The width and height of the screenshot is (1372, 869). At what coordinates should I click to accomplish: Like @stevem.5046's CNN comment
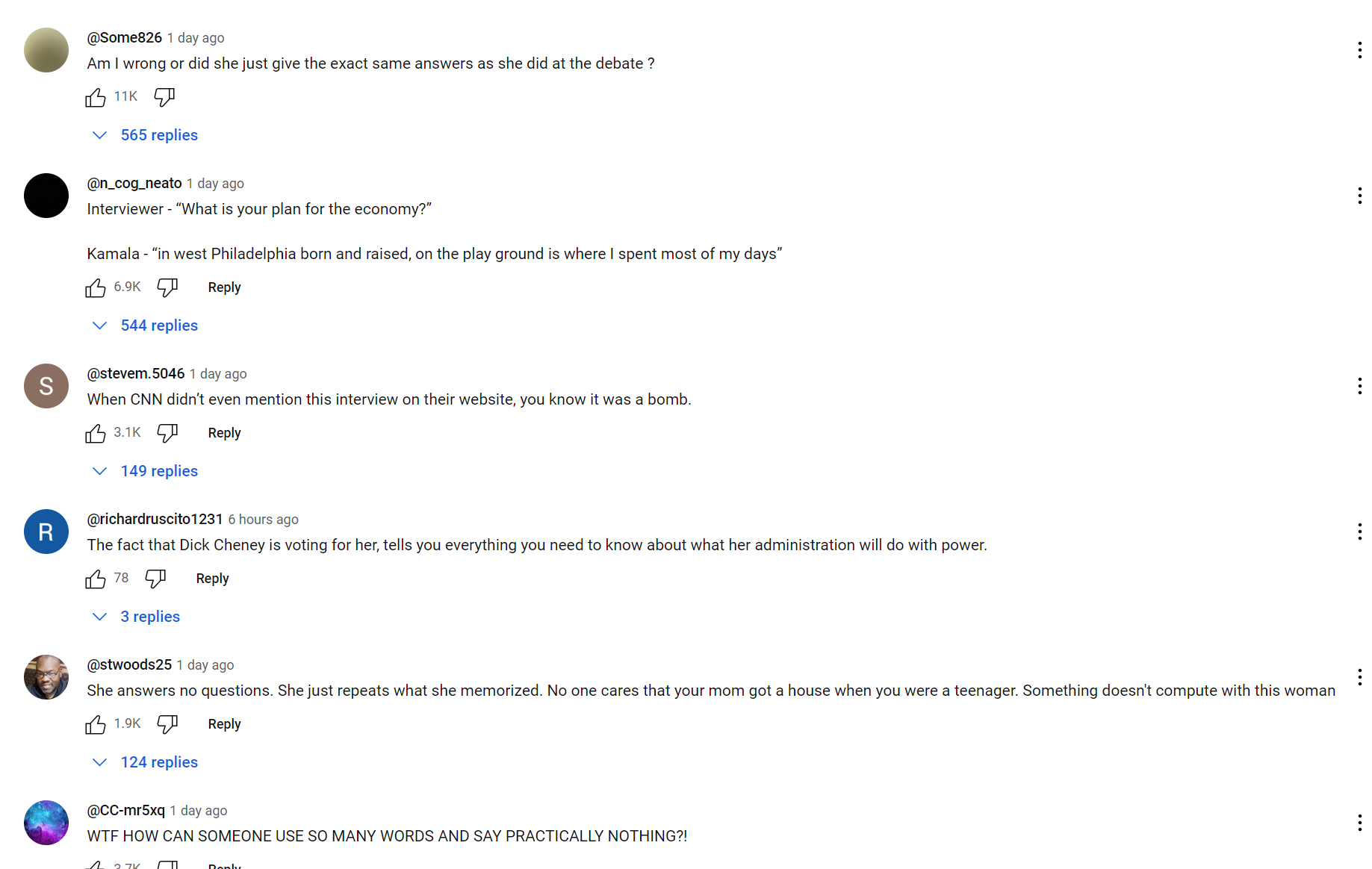coord(96,433)
